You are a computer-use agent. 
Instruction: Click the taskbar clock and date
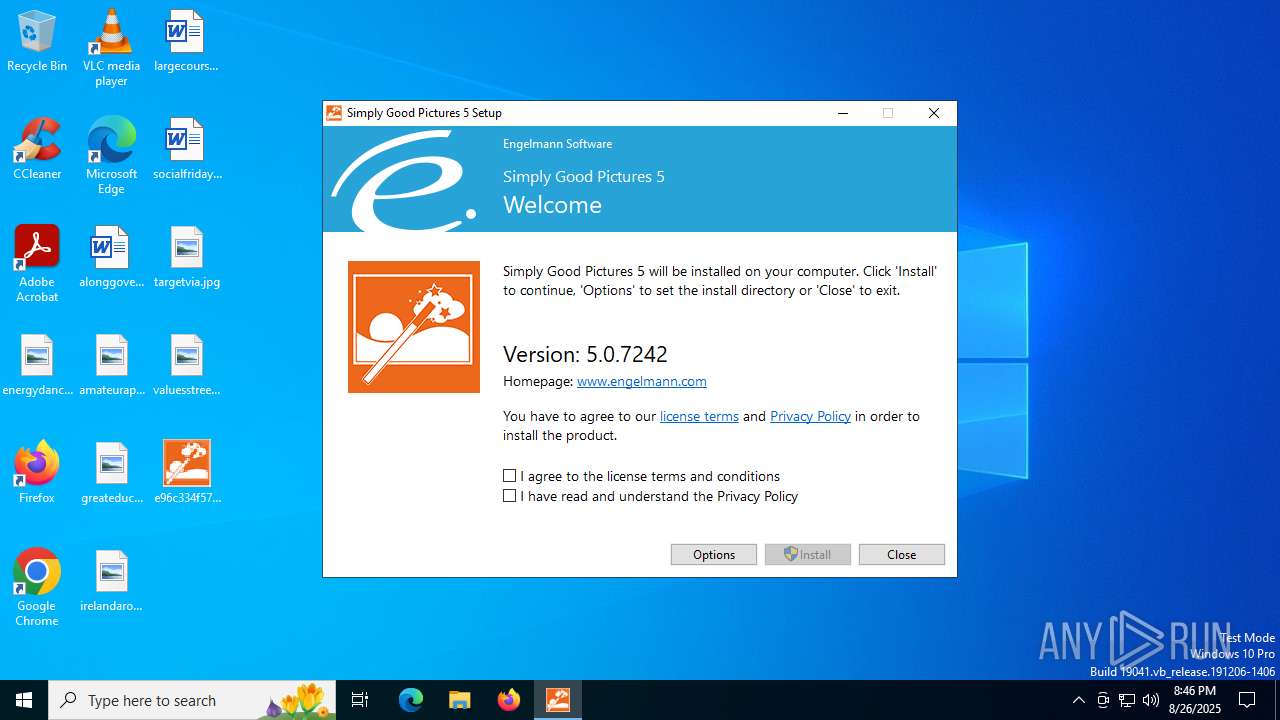click(1195, 700)
